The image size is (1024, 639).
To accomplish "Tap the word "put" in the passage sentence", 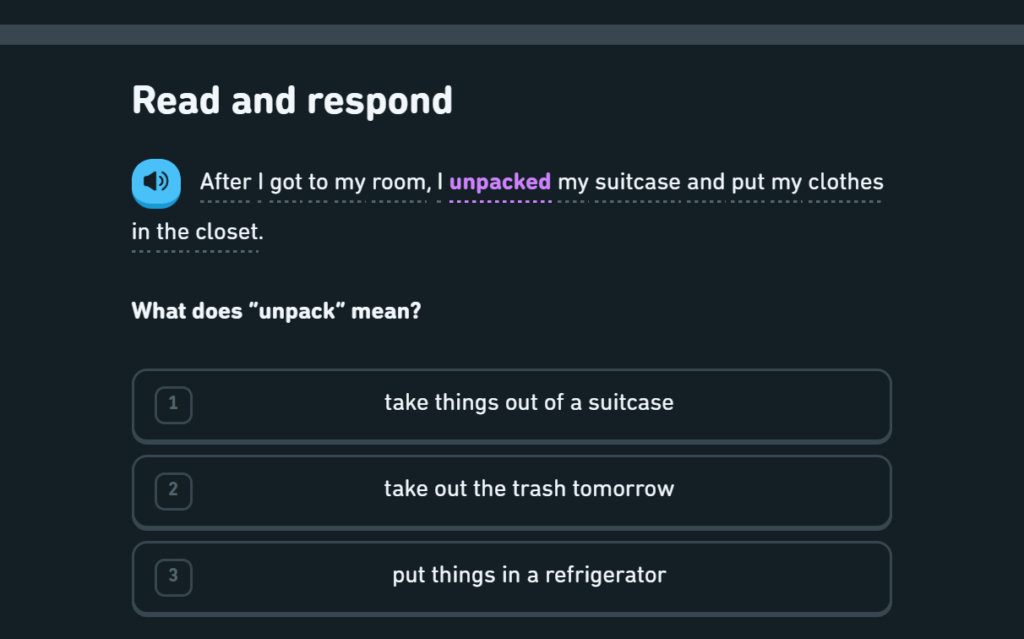I will (x=748, y=182).
